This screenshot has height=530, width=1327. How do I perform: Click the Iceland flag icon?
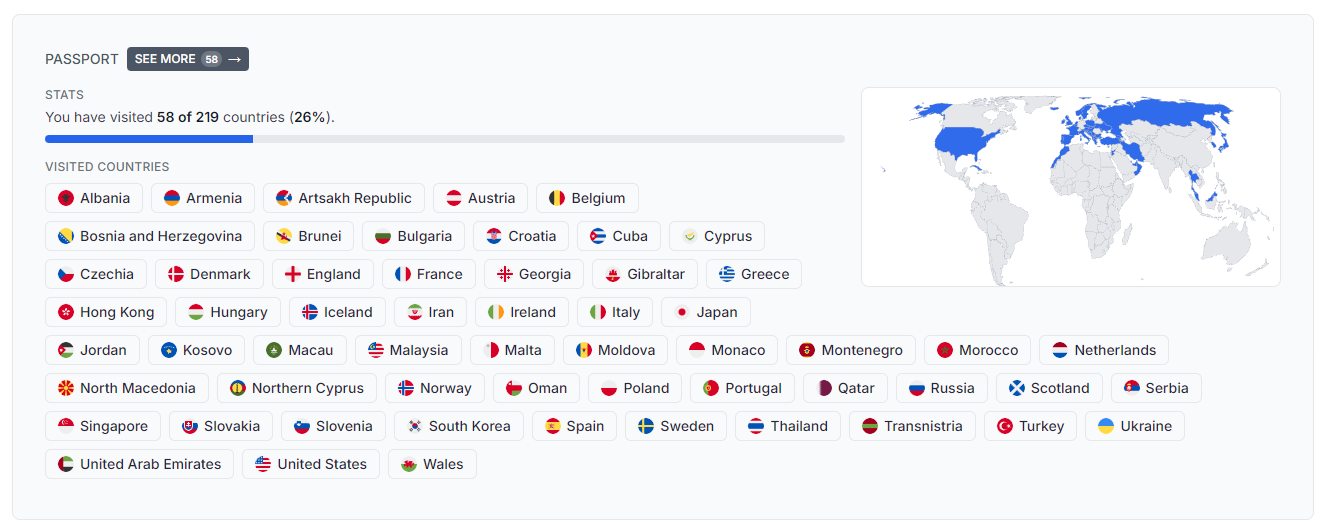(310, 312)
